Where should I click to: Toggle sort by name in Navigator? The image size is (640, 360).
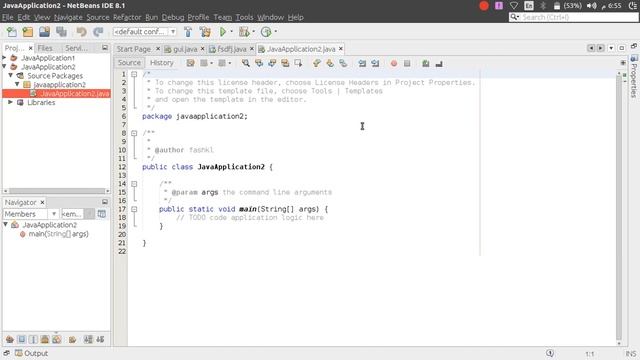[x=88, y=339]
